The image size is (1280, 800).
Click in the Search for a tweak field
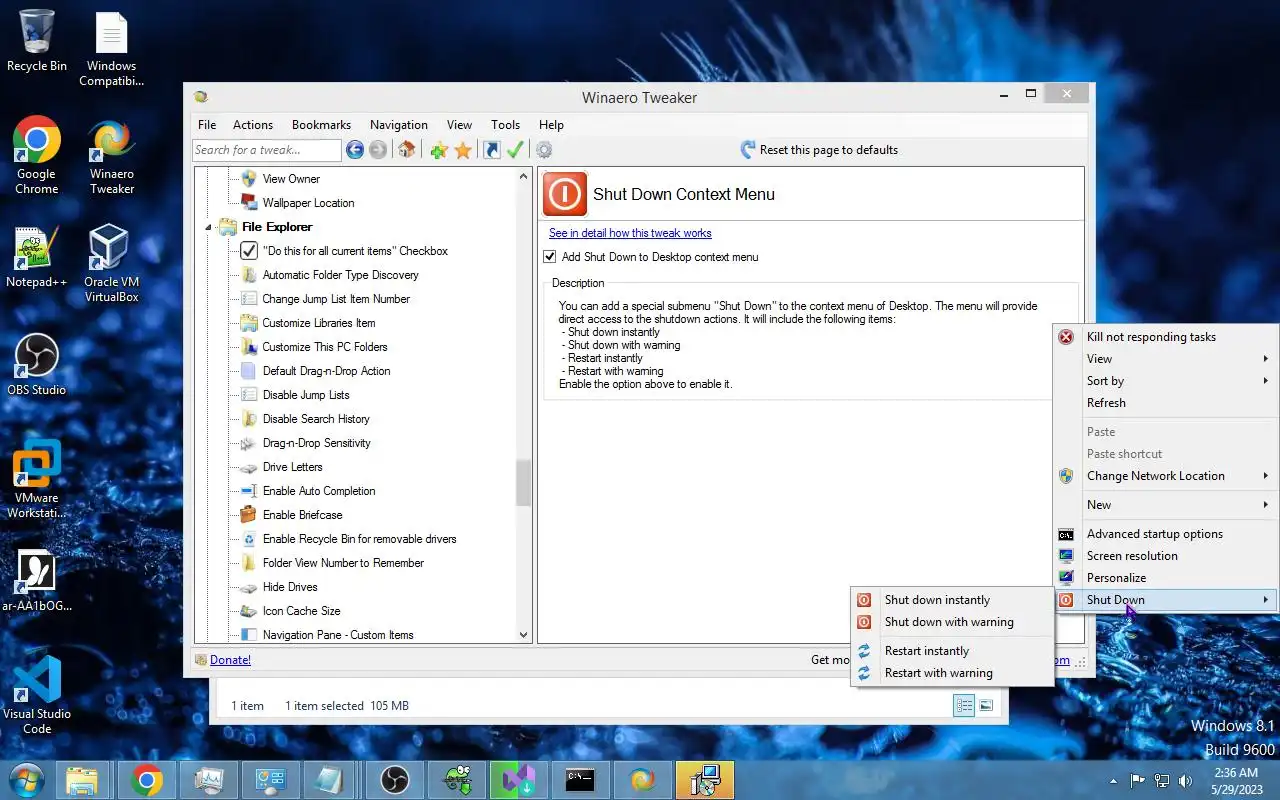267,150
